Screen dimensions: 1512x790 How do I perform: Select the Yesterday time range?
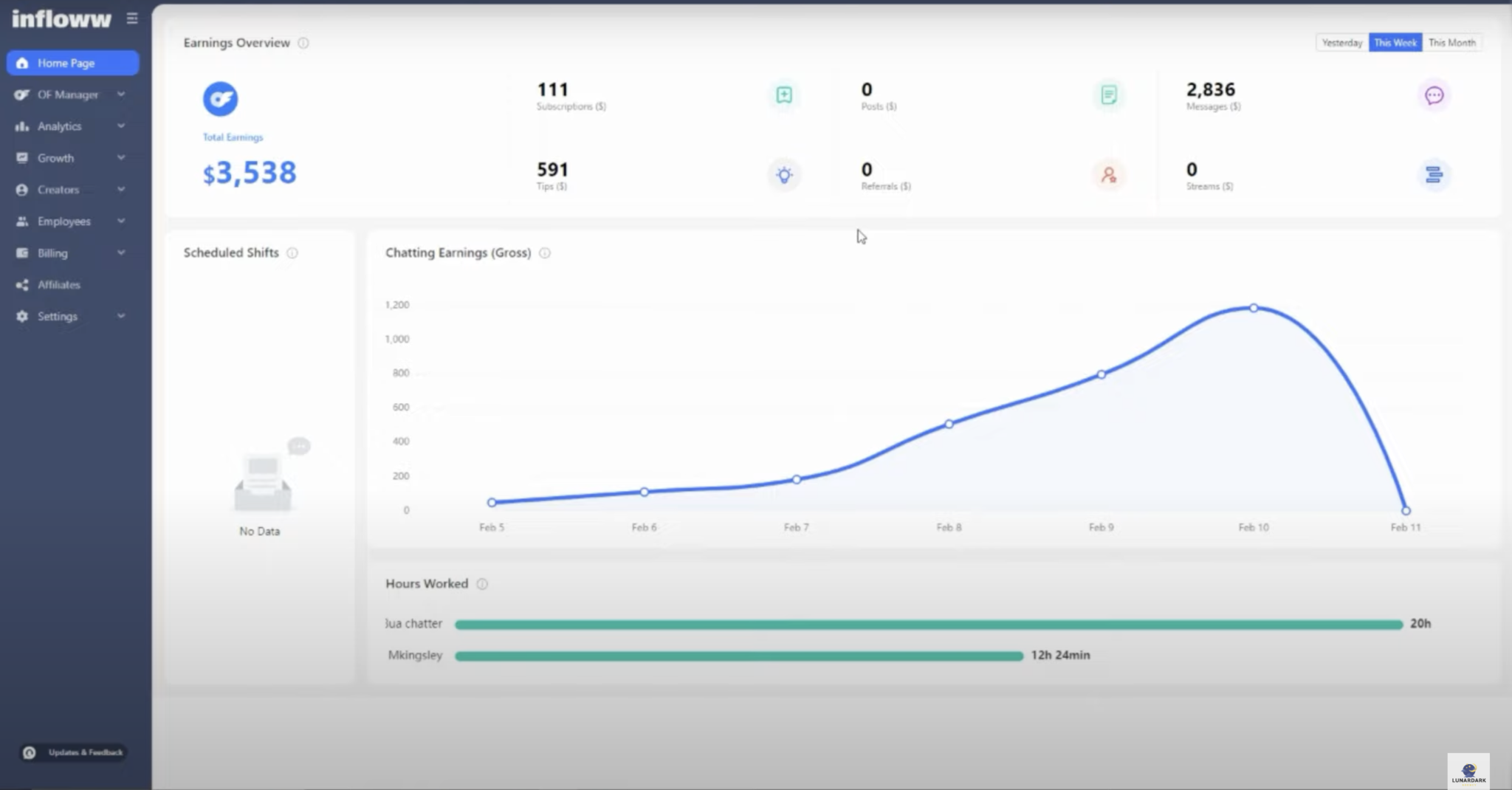pos(1341,43)
